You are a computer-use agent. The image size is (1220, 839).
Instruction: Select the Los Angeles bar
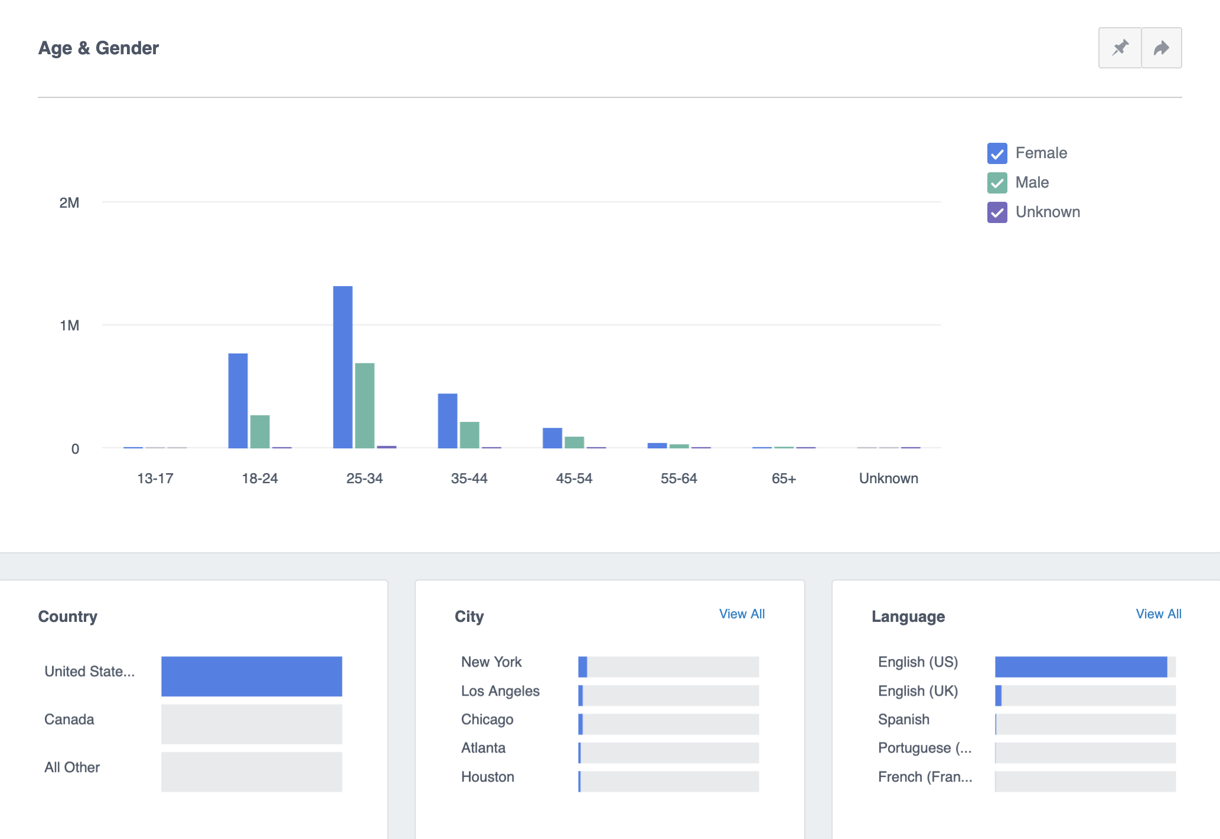pos(668,694)
